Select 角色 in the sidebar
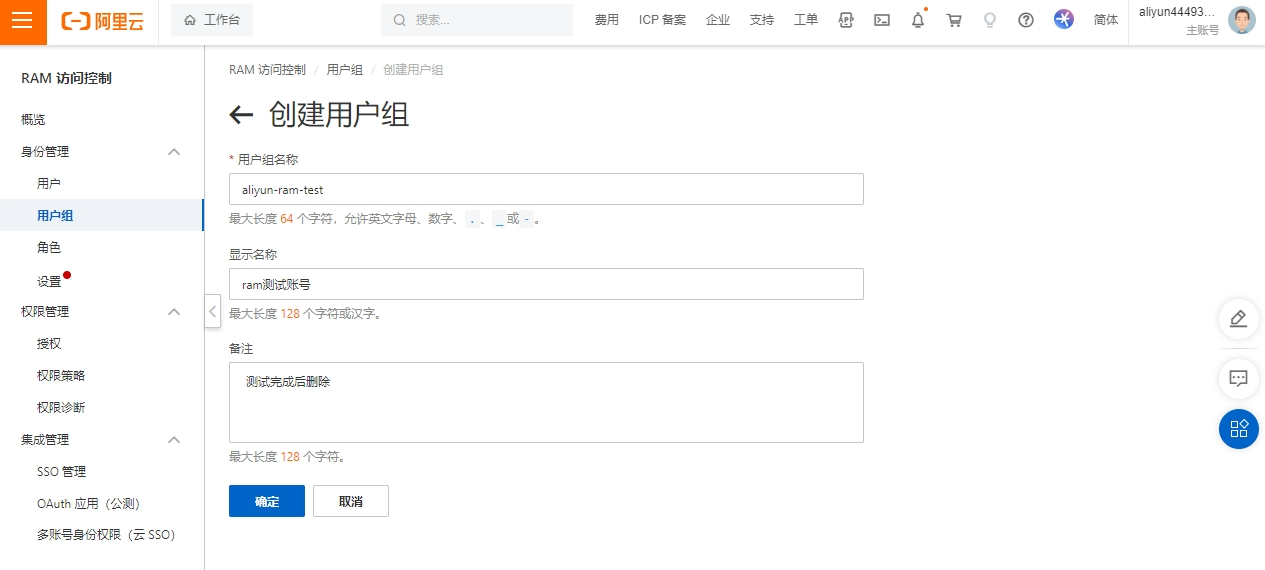 [49, 248]
